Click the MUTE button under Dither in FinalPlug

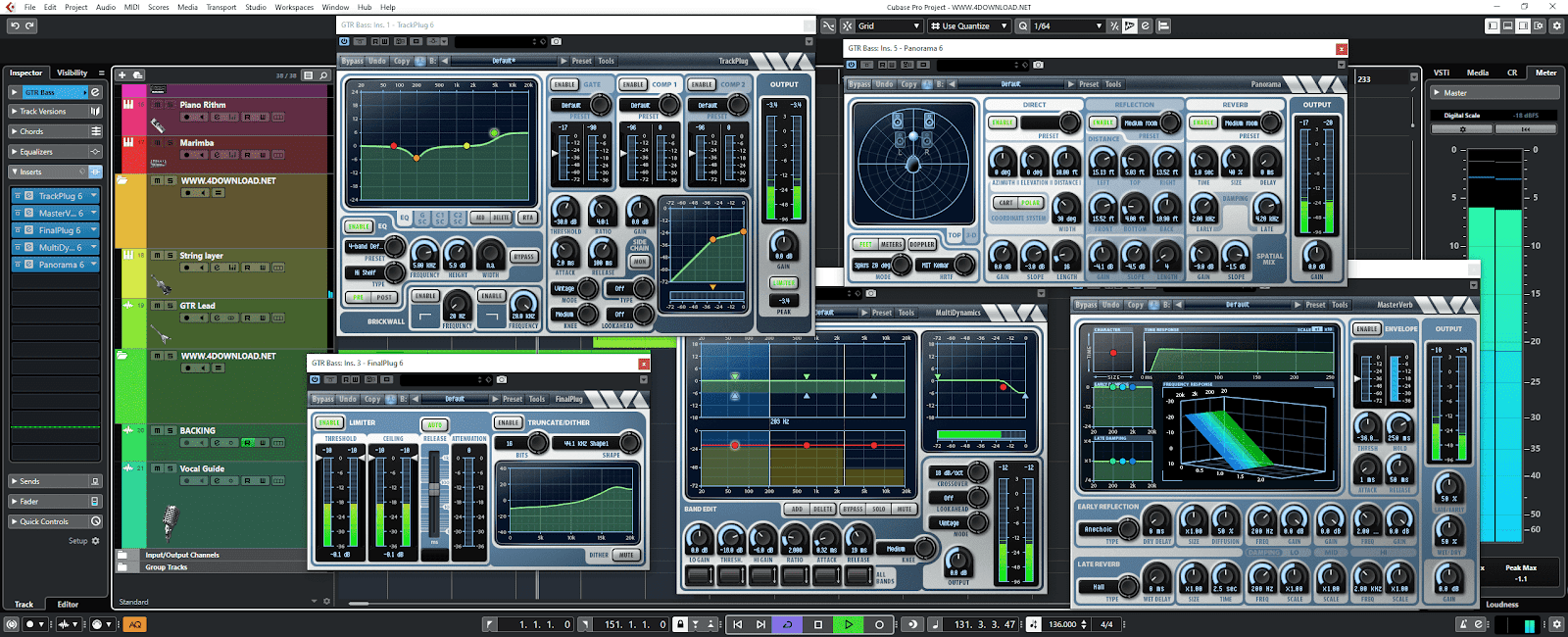click(x=626, y=556)
